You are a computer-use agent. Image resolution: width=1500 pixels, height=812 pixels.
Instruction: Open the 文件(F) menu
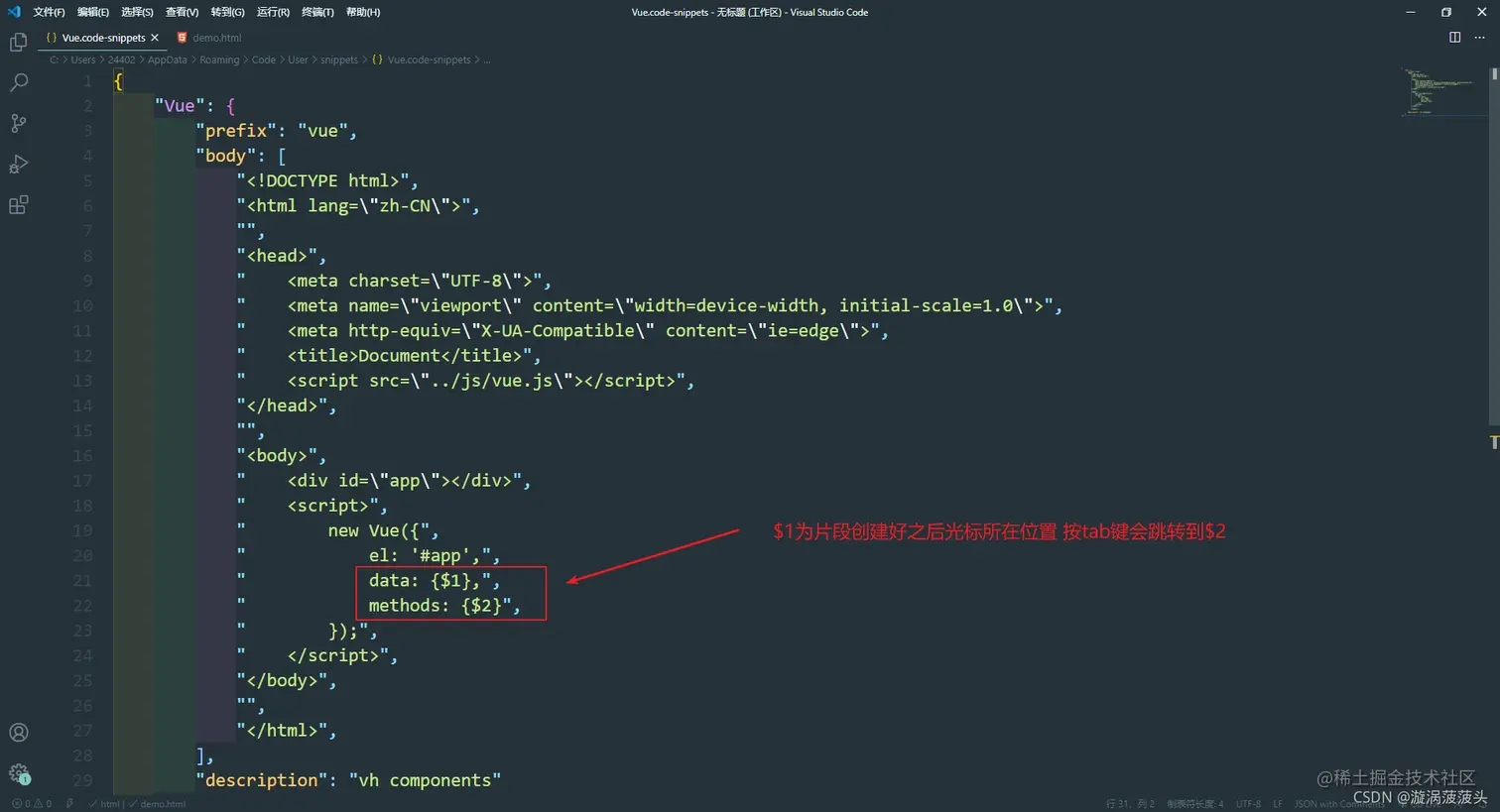[x=49, y=12]
